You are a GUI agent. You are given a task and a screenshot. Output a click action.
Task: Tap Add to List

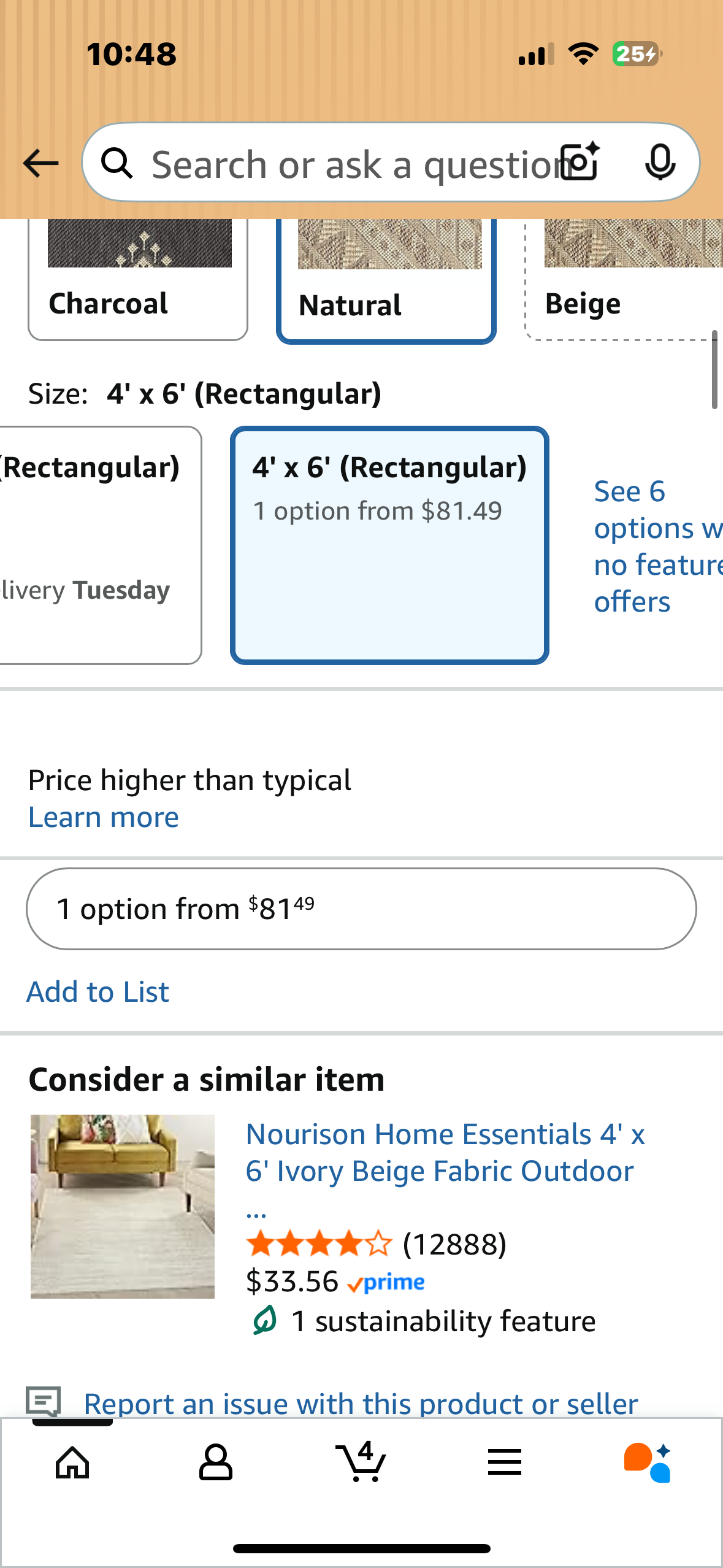[x=98, y=992]
